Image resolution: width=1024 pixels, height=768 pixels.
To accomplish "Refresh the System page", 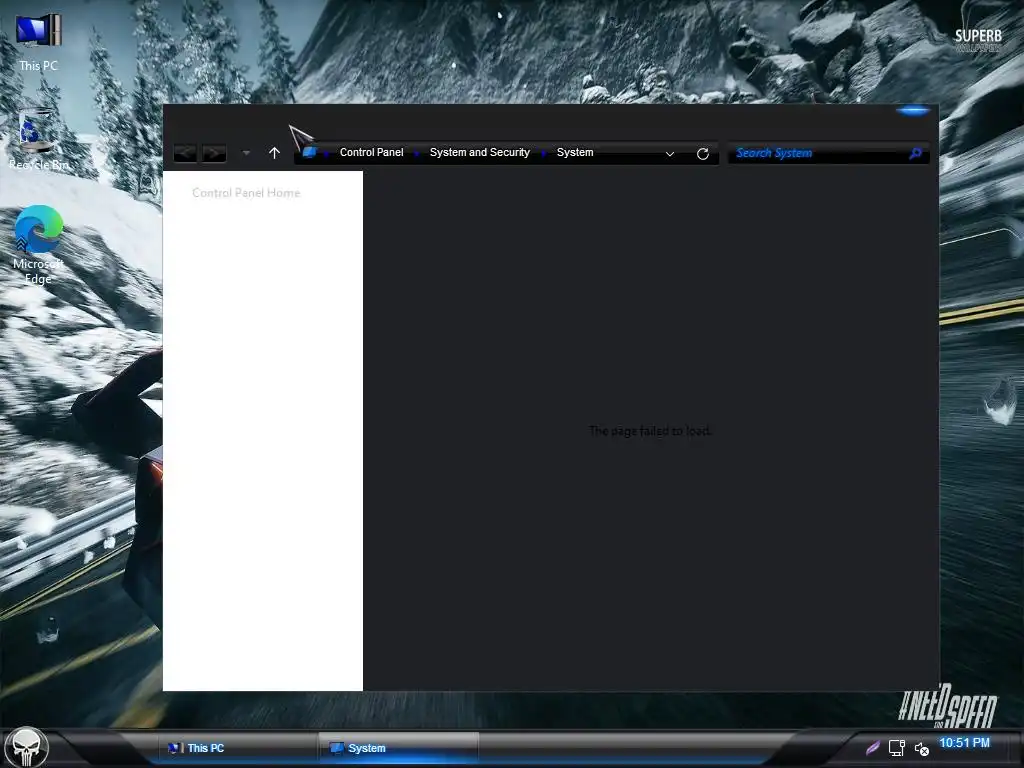I will pos(703,153).
